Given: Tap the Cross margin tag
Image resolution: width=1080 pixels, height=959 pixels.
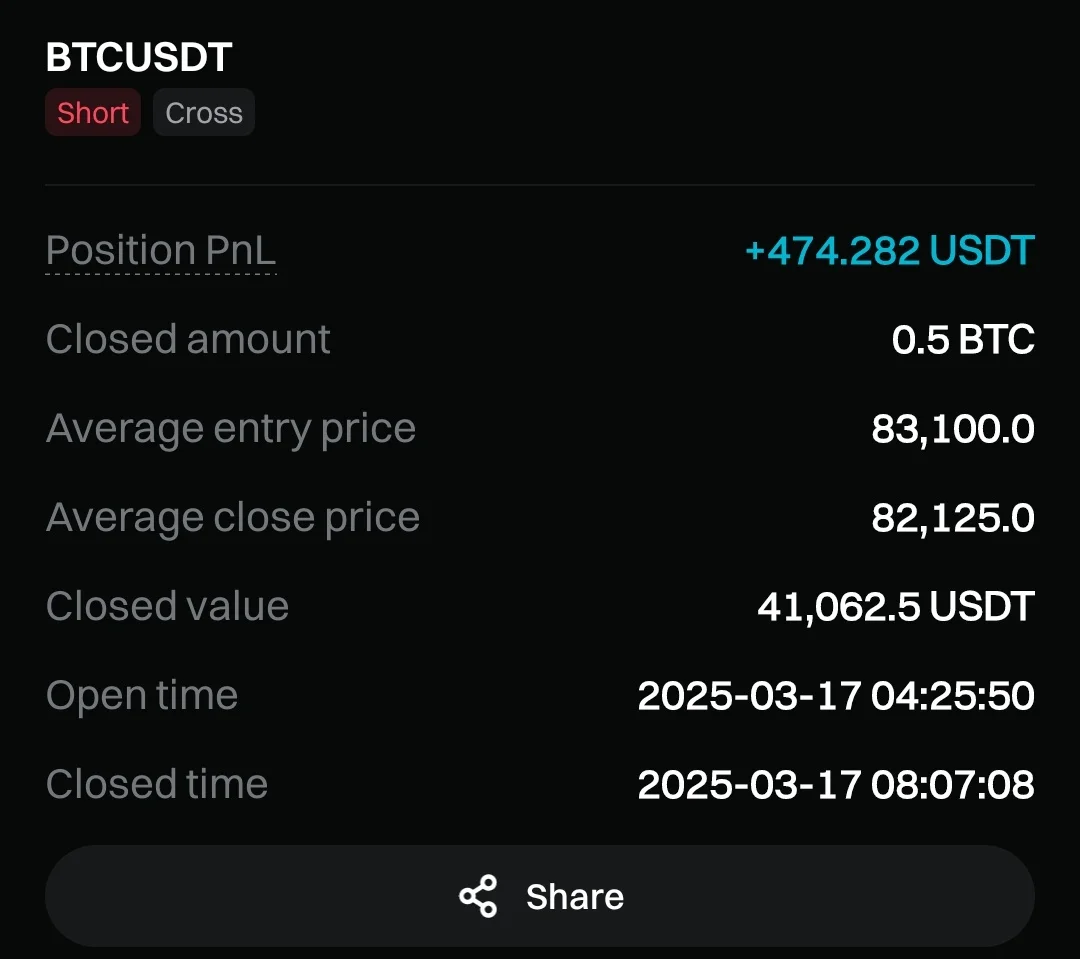Looking at the screenshot, I should point(204,112).
